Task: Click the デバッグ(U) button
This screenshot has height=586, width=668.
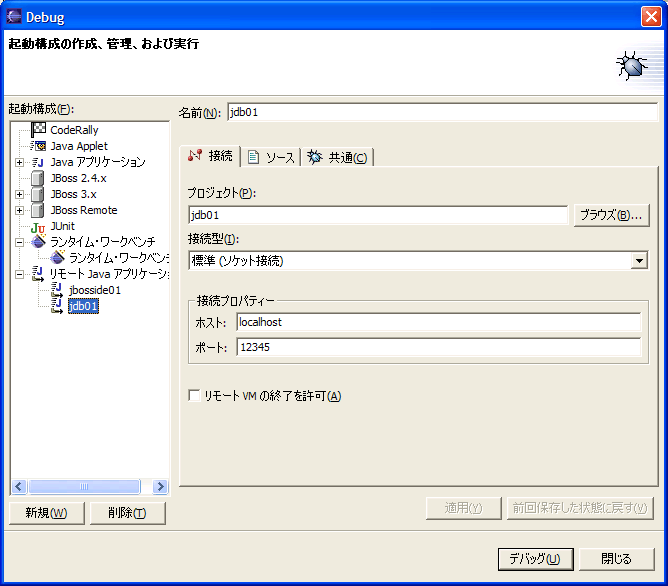Action: click(535, 559)
